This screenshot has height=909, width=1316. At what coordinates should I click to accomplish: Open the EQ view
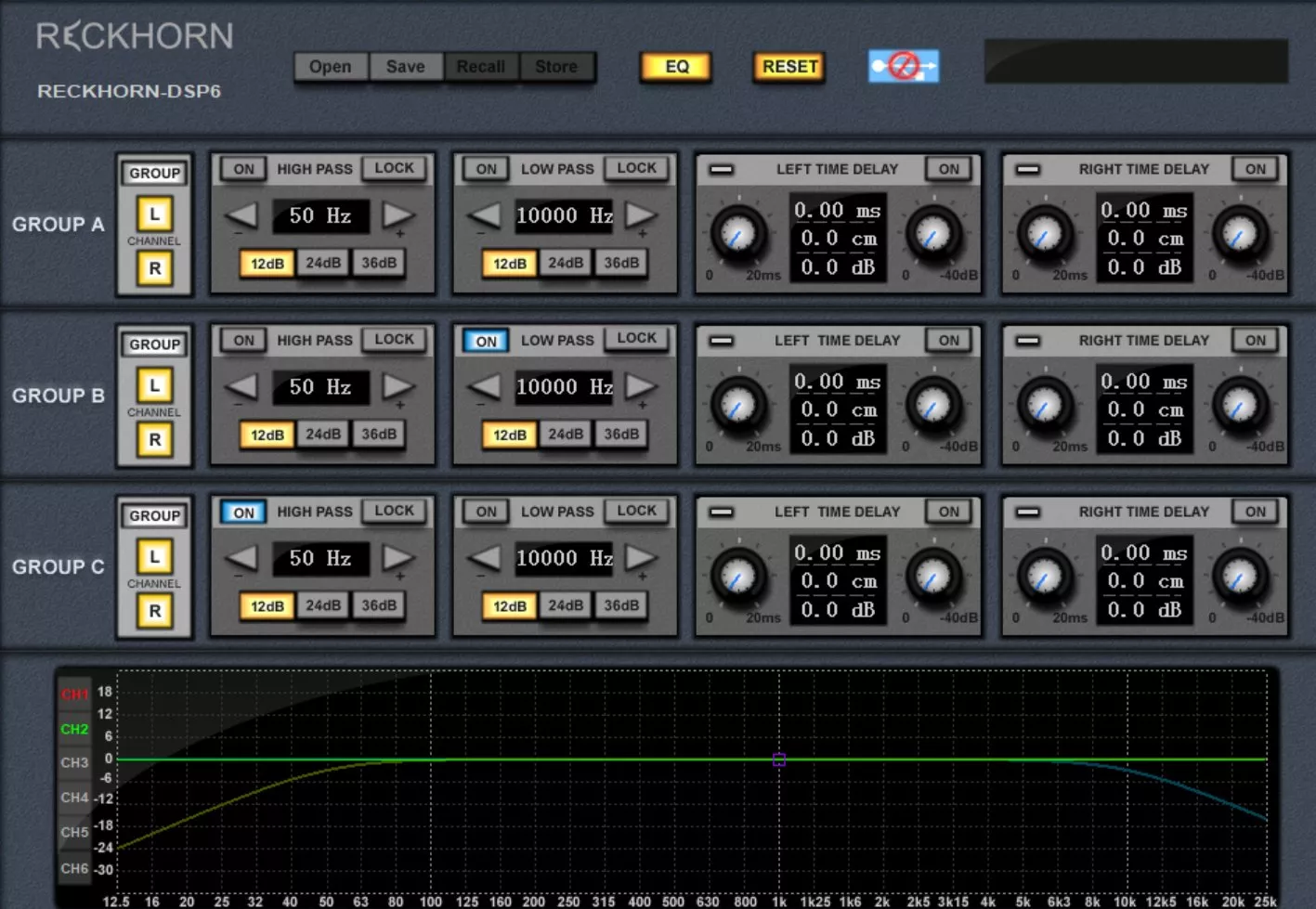pos(677,67)
